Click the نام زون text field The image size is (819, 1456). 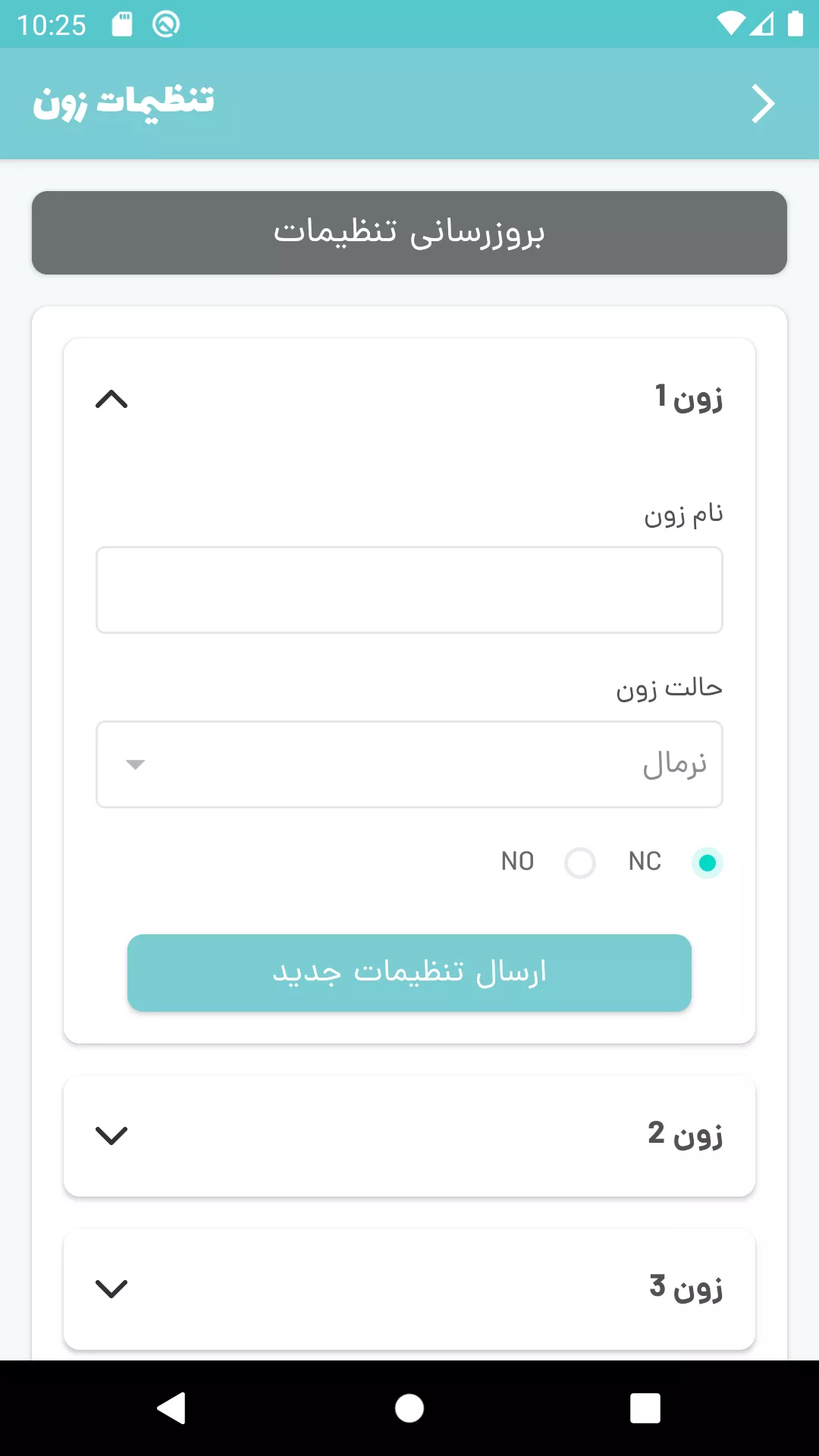409,590
